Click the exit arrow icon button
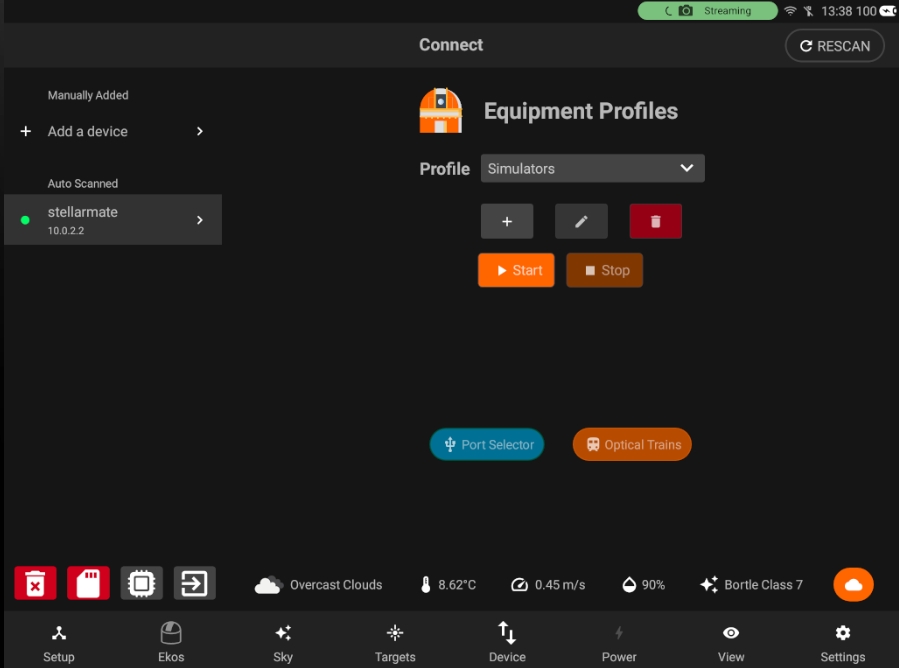Image resolution: width=899 pixels, height=668 pixels. (194, 583)
